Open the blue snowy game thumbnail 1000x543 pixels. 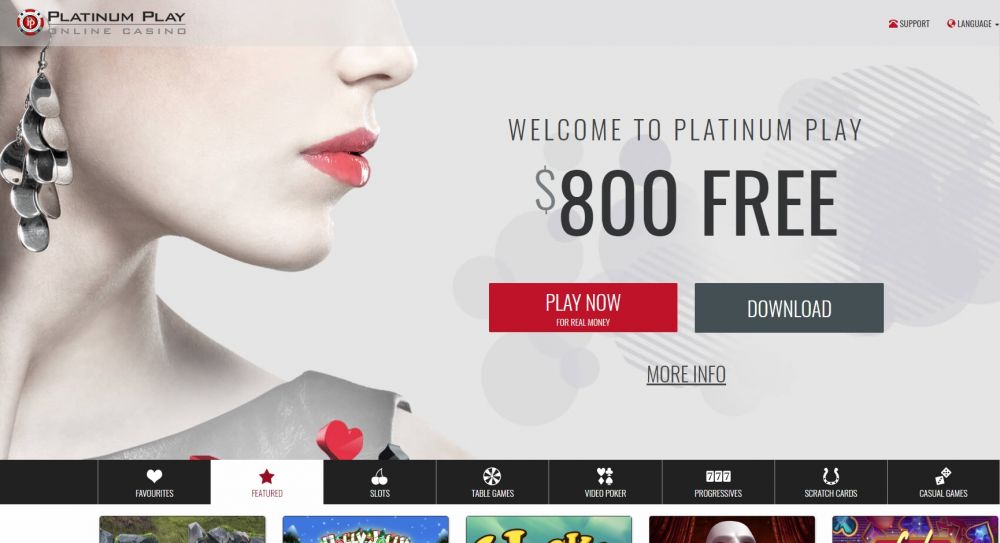coord(365,530)
